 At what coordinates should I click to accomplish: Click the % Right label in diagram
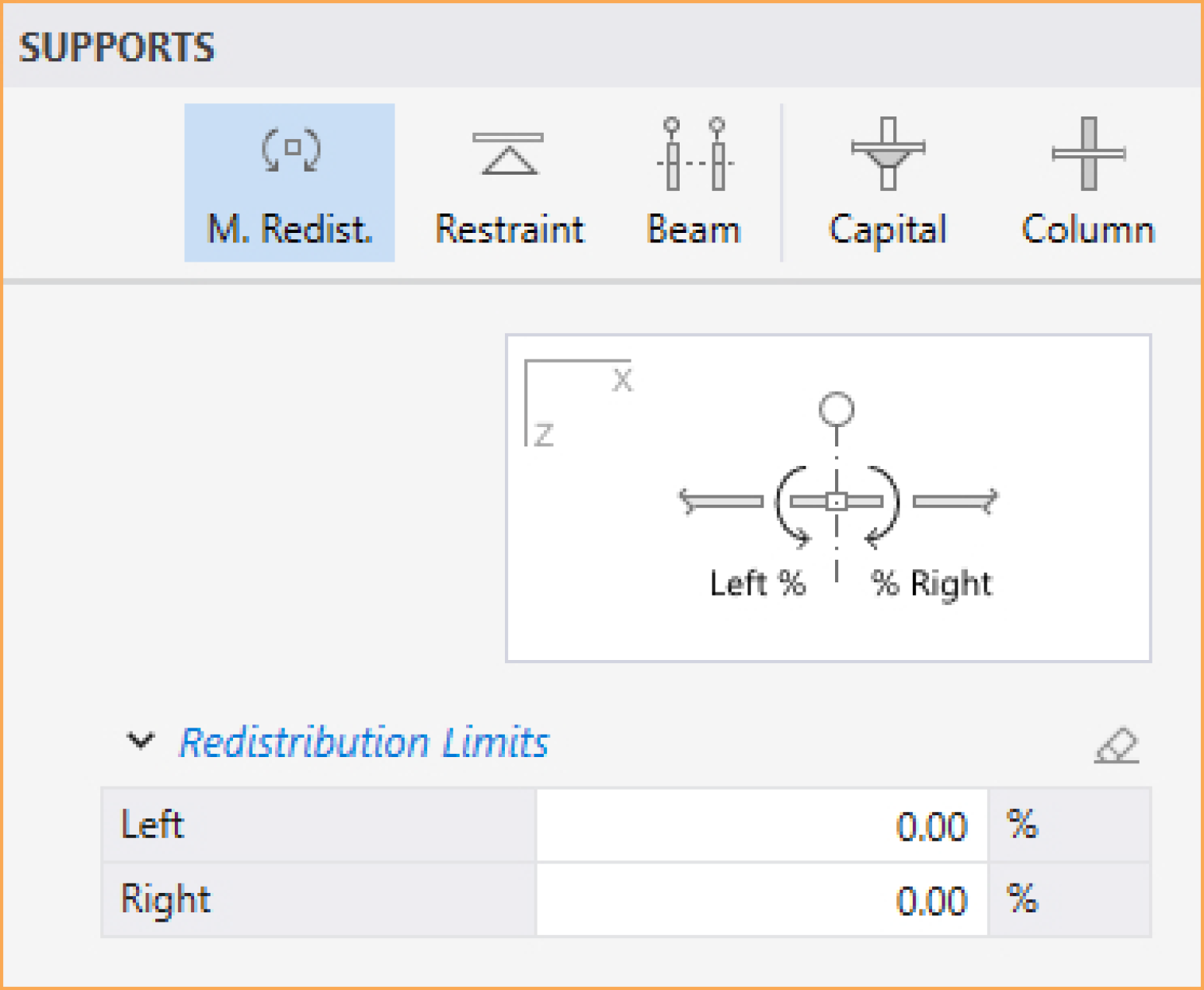click(931, 584)
